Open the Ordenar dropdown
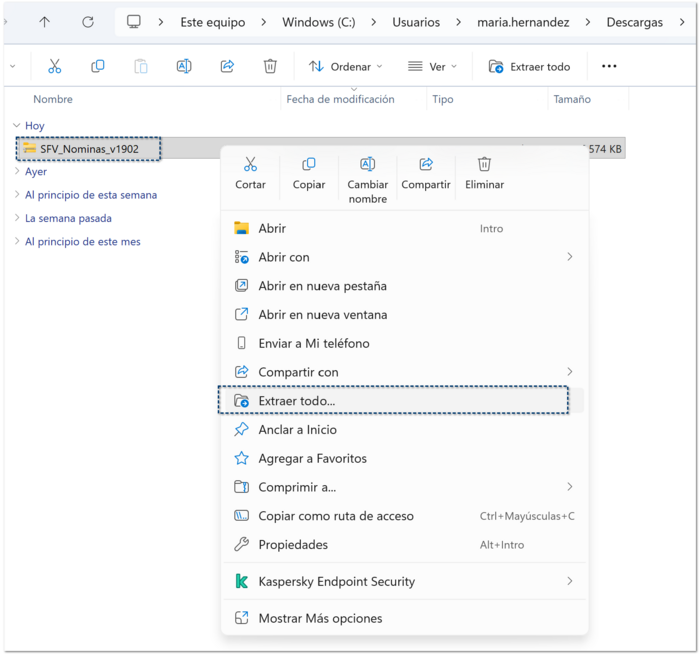This screenshot has height=655, width=700. click(x=345, y=67)
